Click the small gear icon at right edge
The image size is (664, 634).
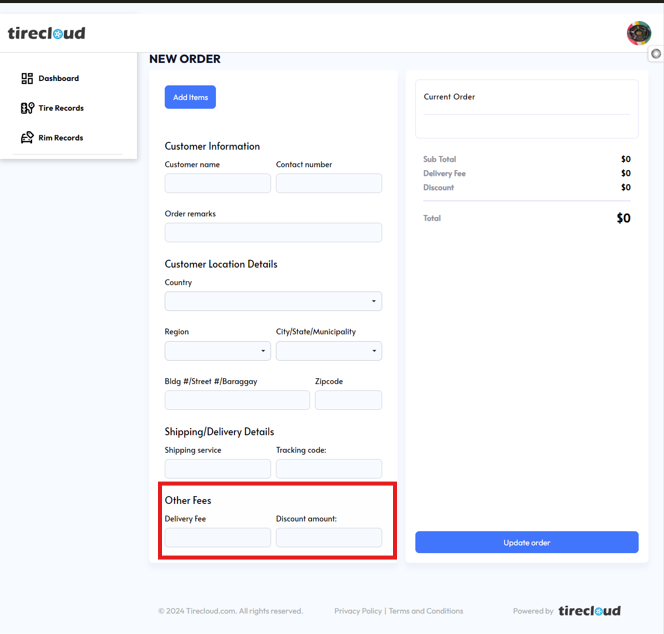[656, 54]
